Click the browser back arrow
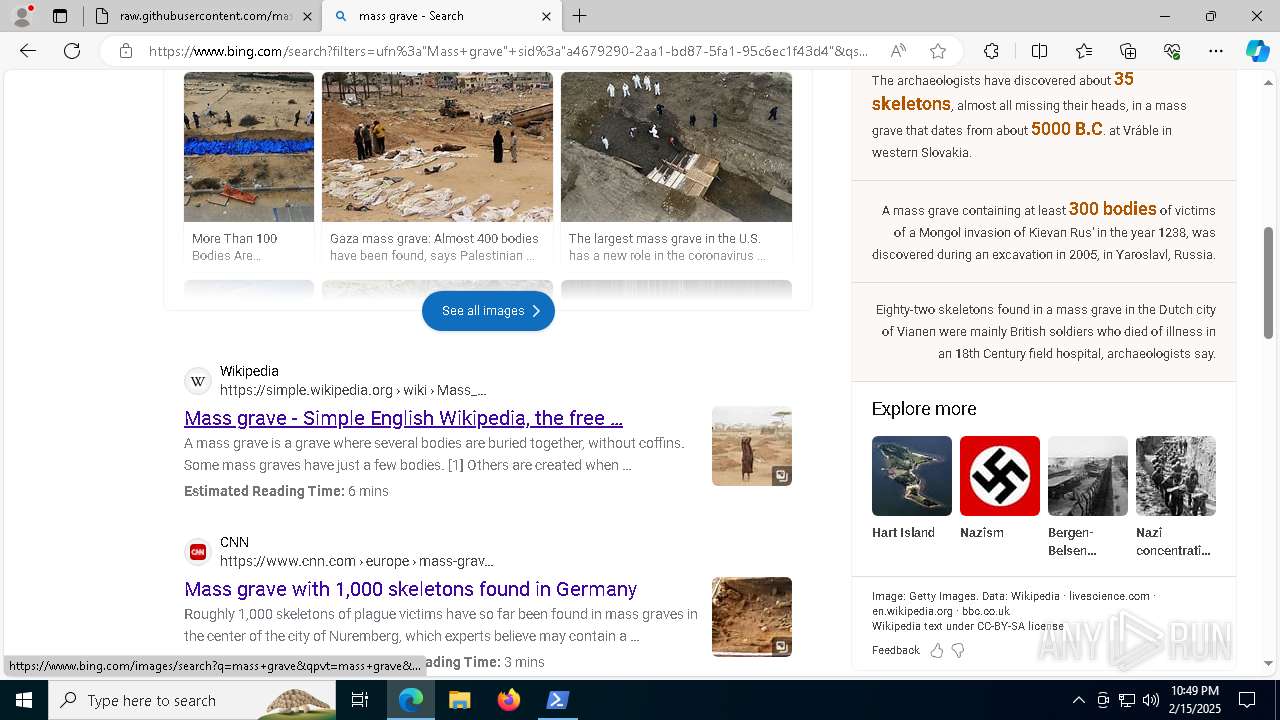 [28, 51]
